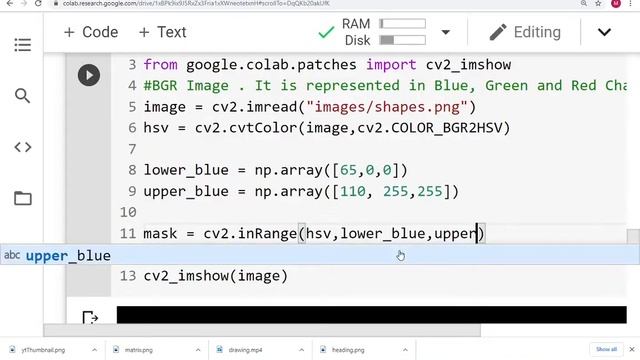Screen dimensions: 640x360
Task: Click the value 65 on line 8
Action: click(x=348, y=170)
